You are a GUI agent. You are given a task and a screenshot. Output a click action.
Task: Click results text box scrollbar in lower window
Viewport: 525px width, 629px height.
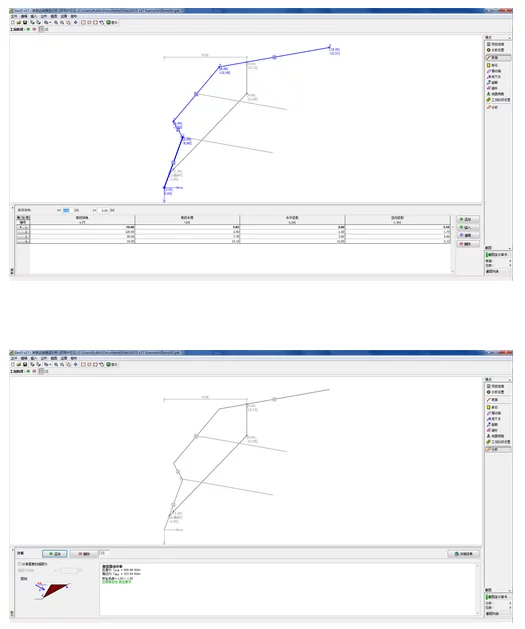(x=478, y=589)
